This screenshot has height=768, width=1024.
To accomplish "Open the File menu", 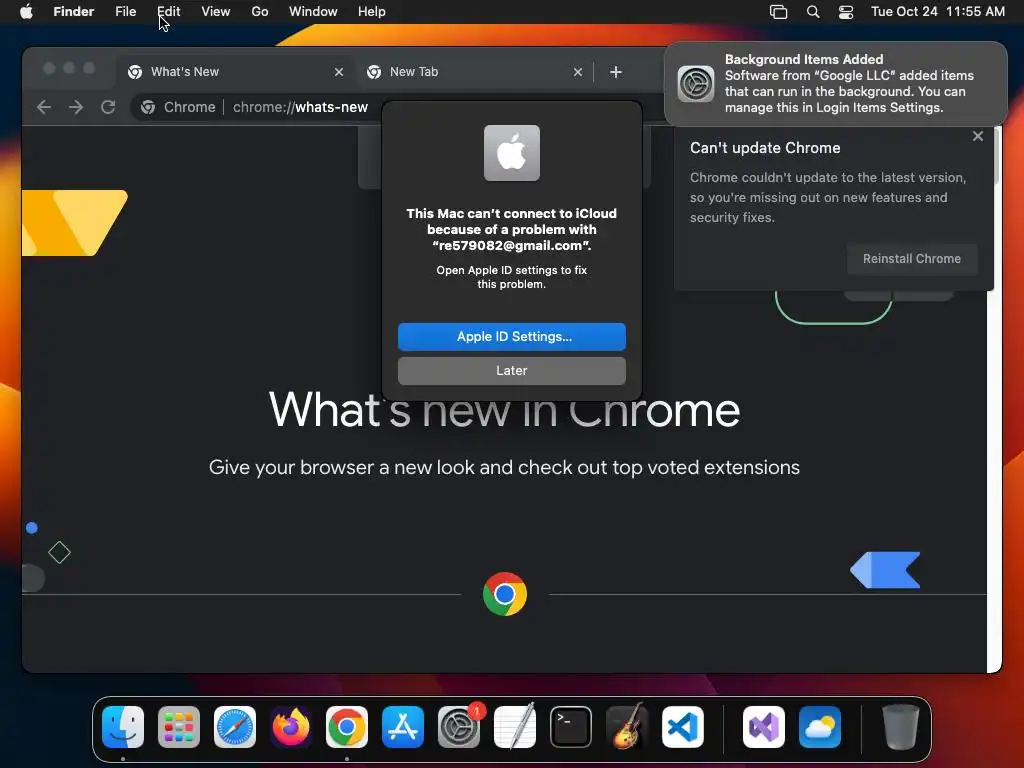I will pyautogui.click(x=125, y=12).
